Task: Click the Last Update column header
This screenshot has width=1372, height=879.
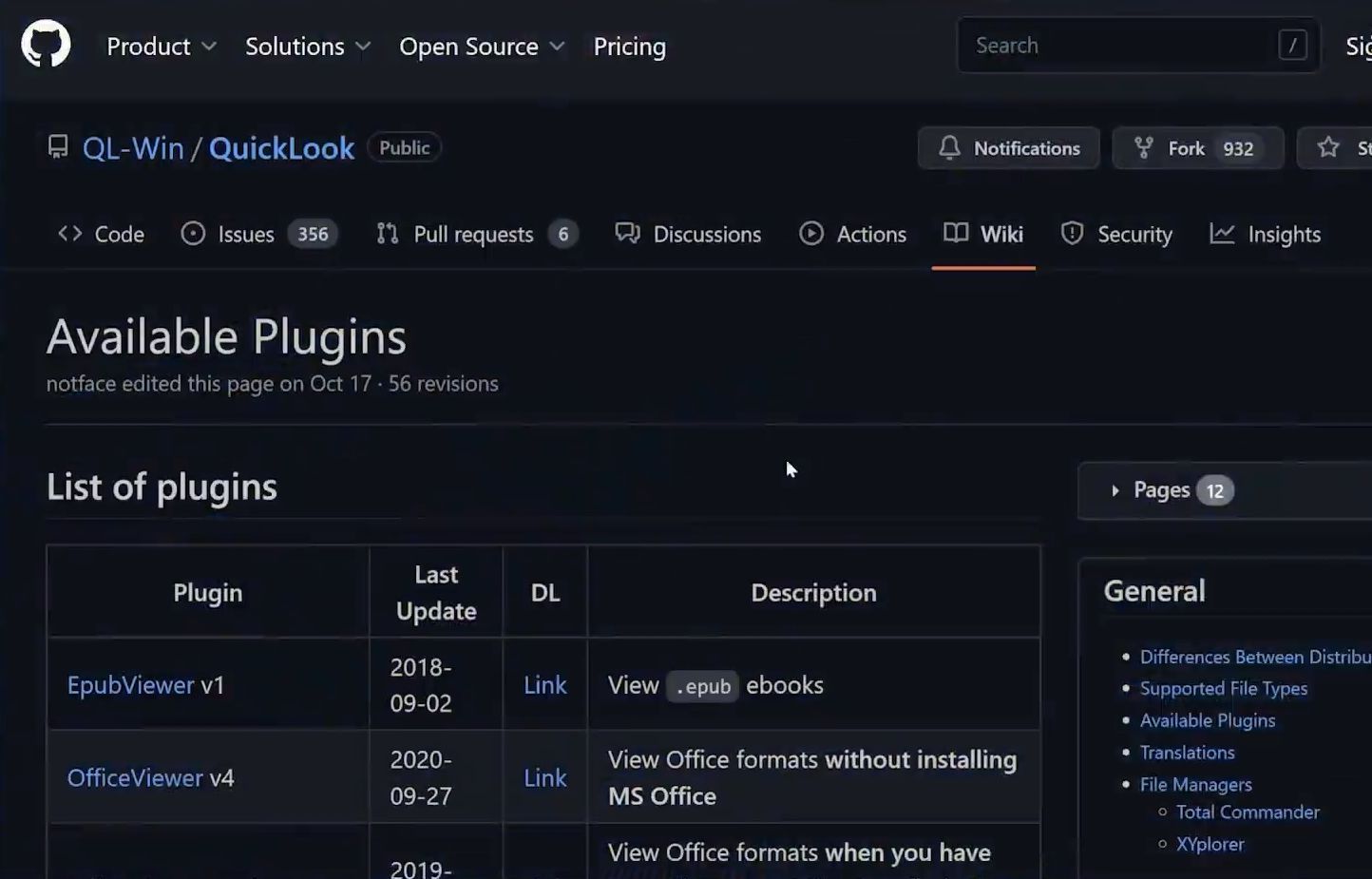Action: click(436, 592)
